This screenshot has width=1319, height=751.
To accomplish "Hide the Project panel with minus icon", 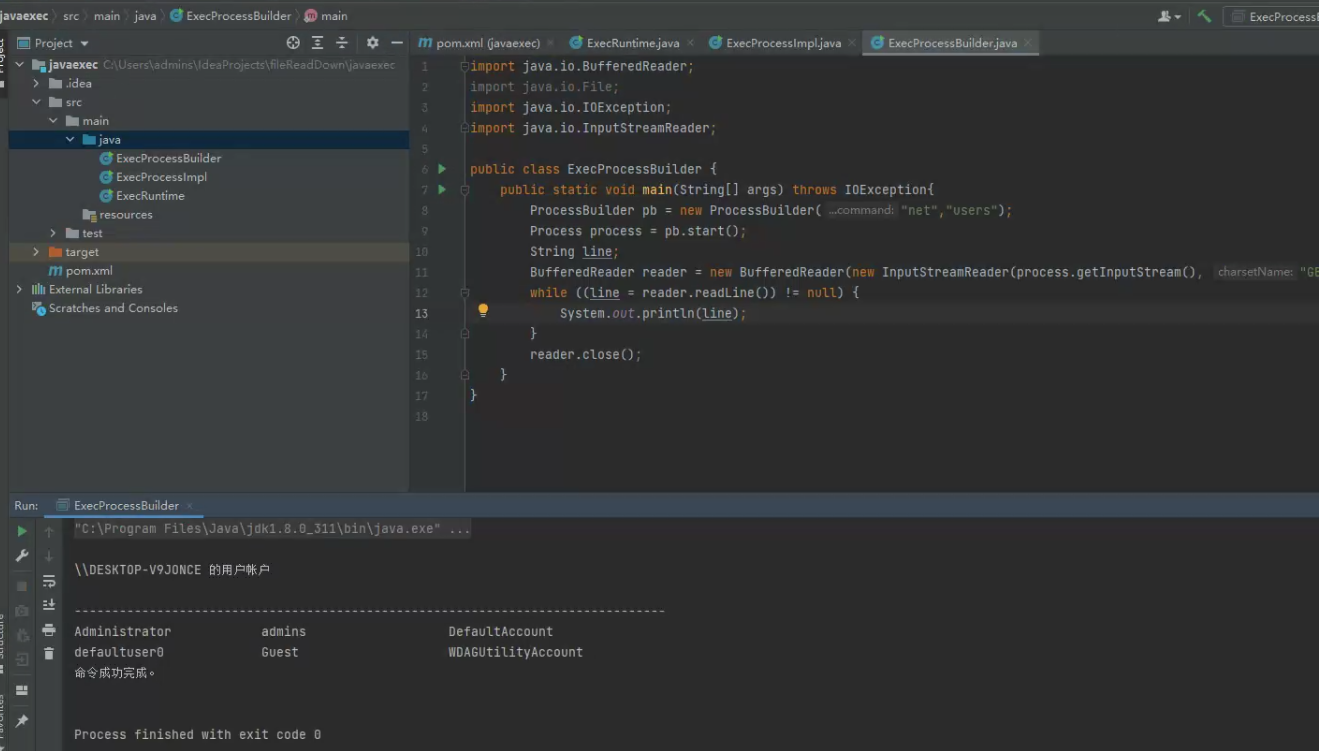I will click(397, 43).
